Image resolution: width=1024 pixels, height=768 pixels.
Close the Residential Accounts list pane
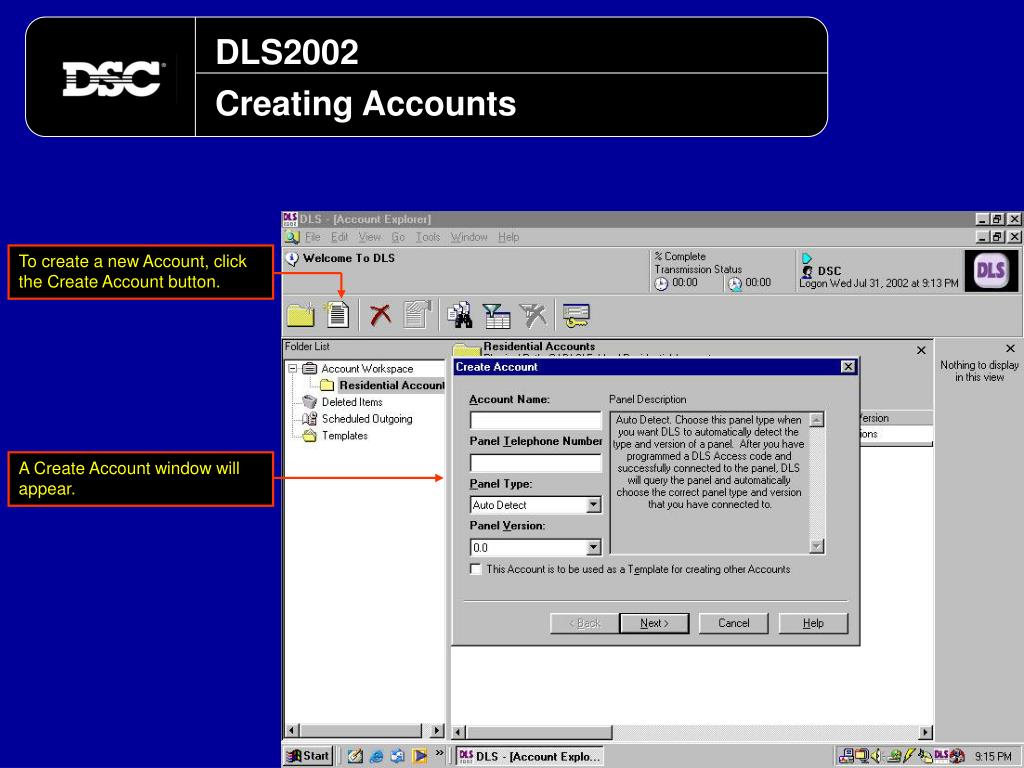[921, 350]
